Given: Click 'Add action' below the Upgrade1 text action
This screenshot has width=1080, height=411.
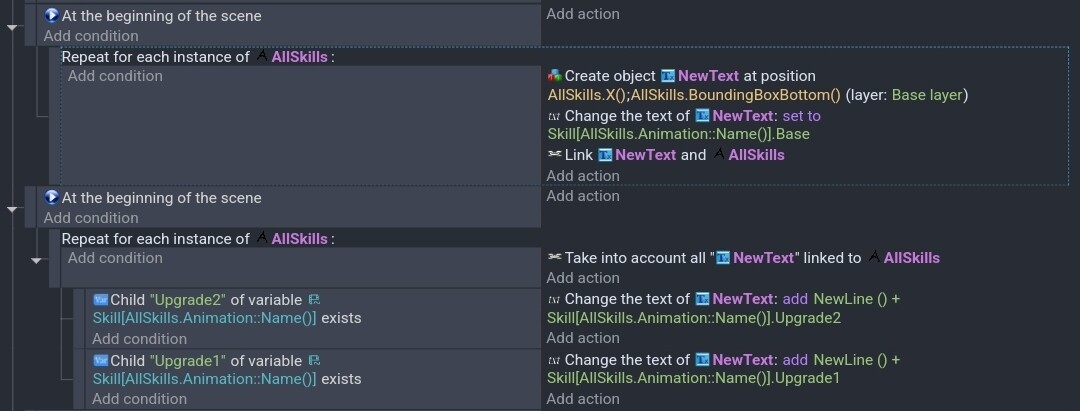Looking at the screenshot, I should (583, 399).
